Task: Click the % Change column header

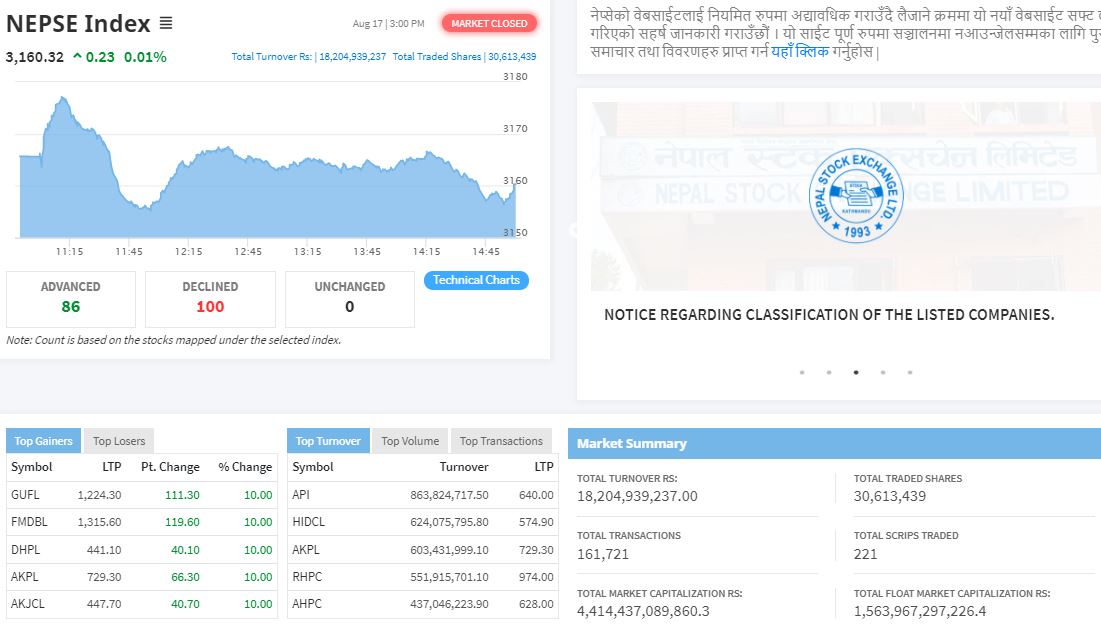Action: [x=245, y=467]
